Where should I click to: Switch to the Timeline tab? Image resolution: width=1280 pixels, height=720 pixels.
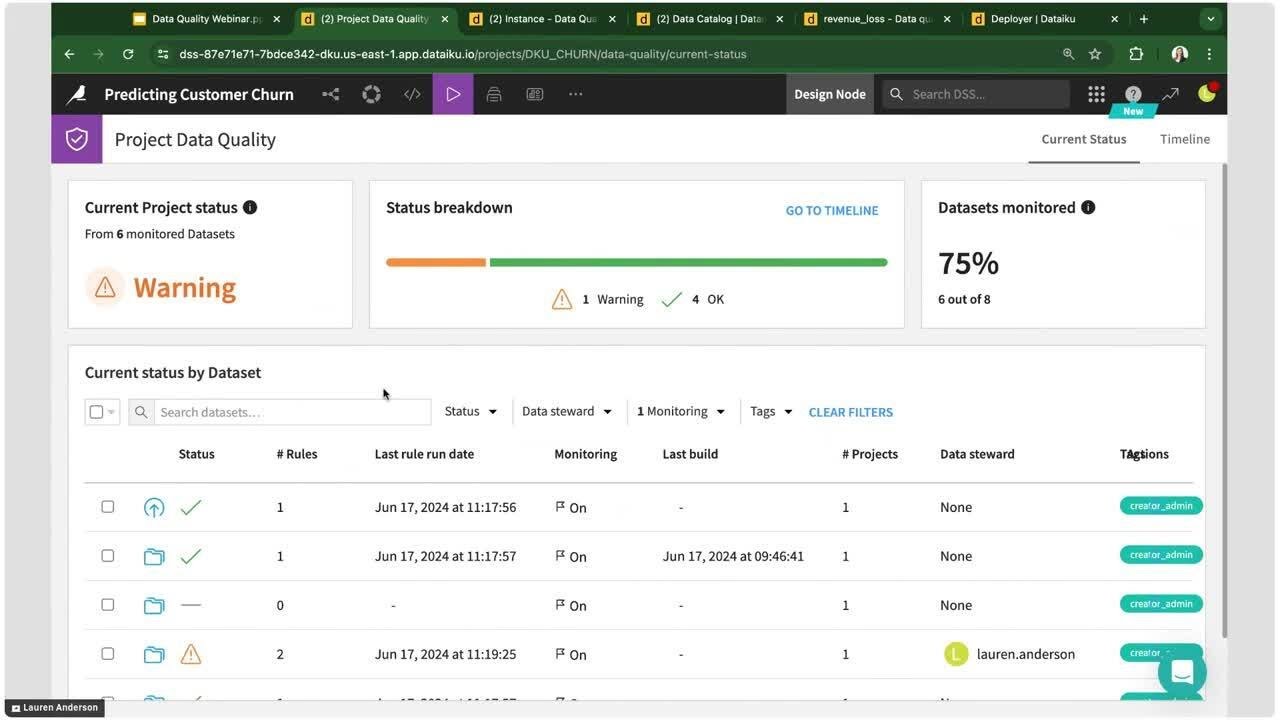tap(1185, 139)
